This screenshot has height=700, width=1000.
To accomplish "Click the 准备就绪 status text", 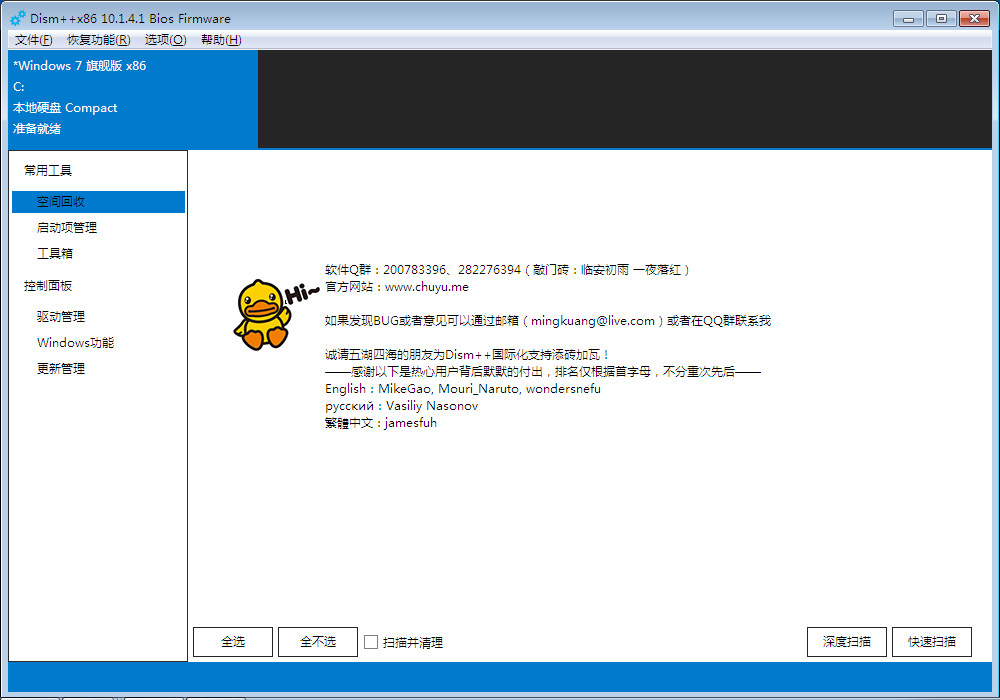I will [x=37, y=129].
